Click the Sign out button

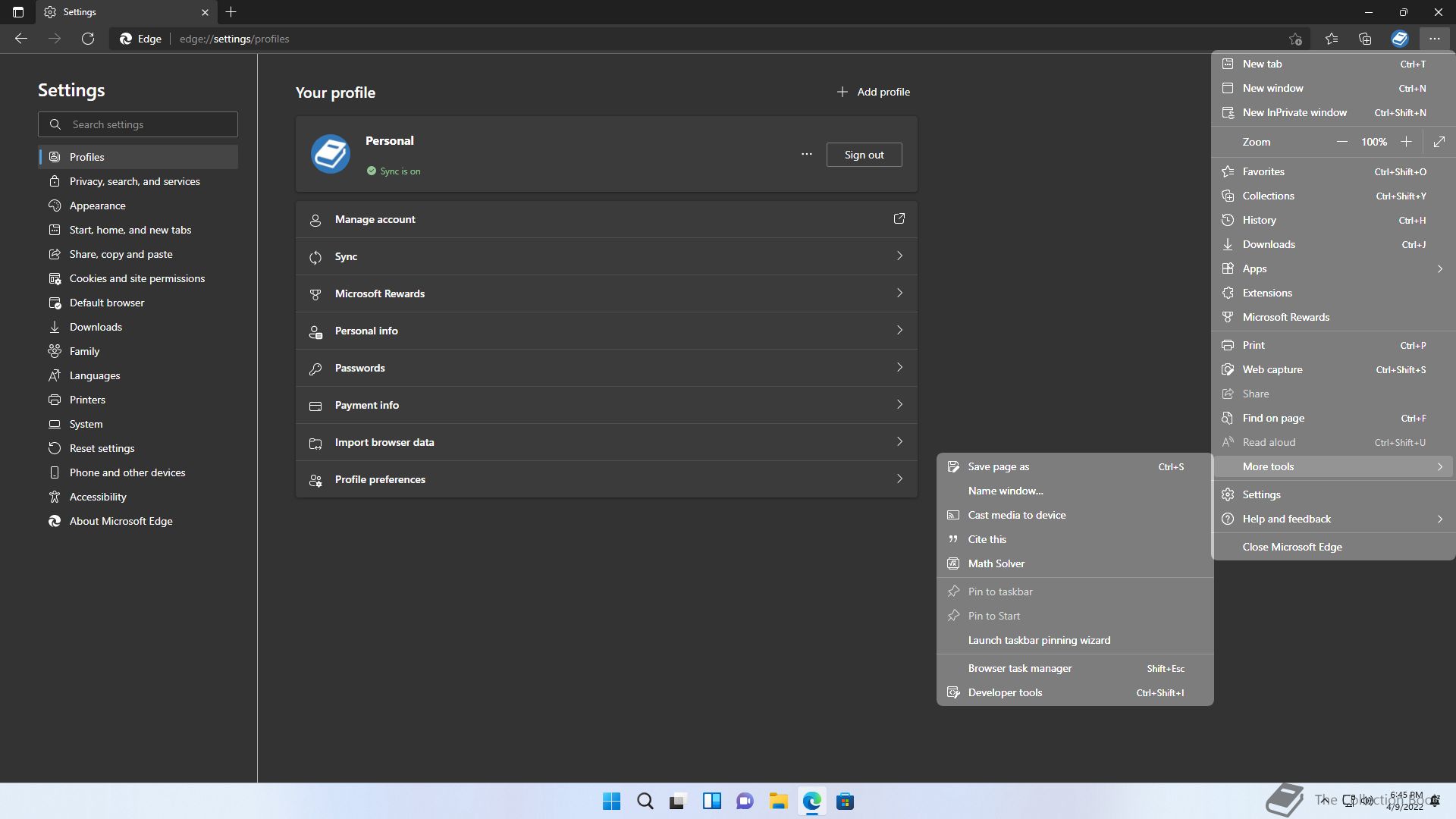point(864,155)
